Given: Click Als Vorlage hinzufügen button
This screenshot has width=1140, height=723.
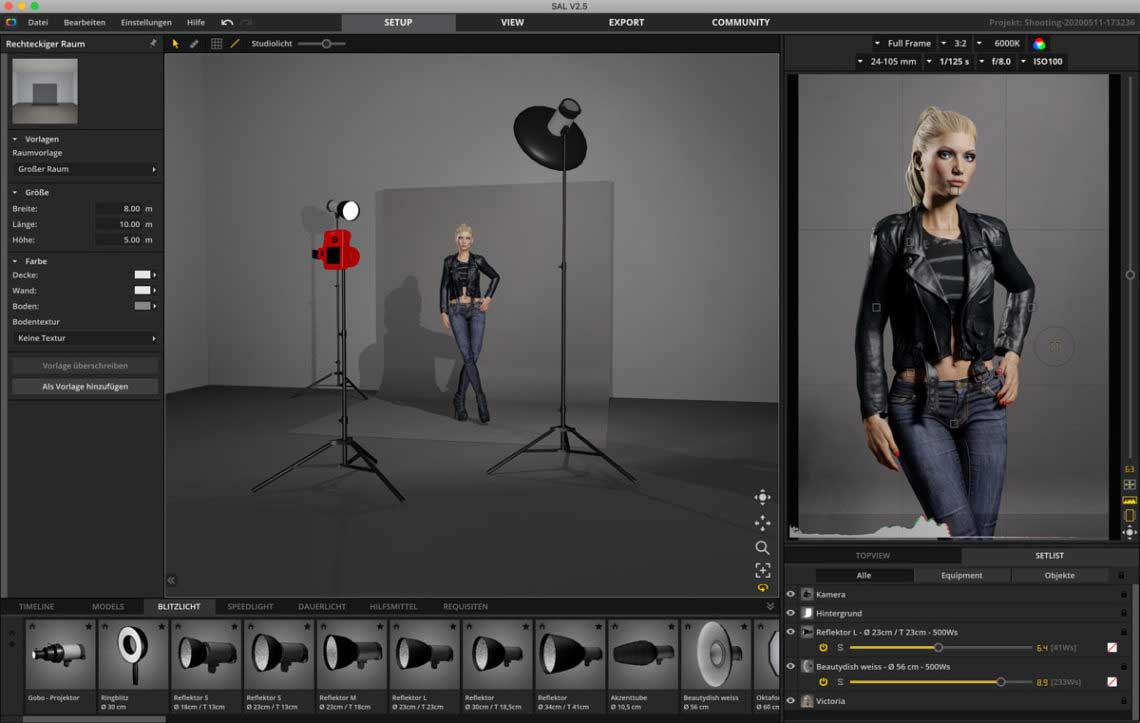Looking at the screenshot, I should (85, 386).
